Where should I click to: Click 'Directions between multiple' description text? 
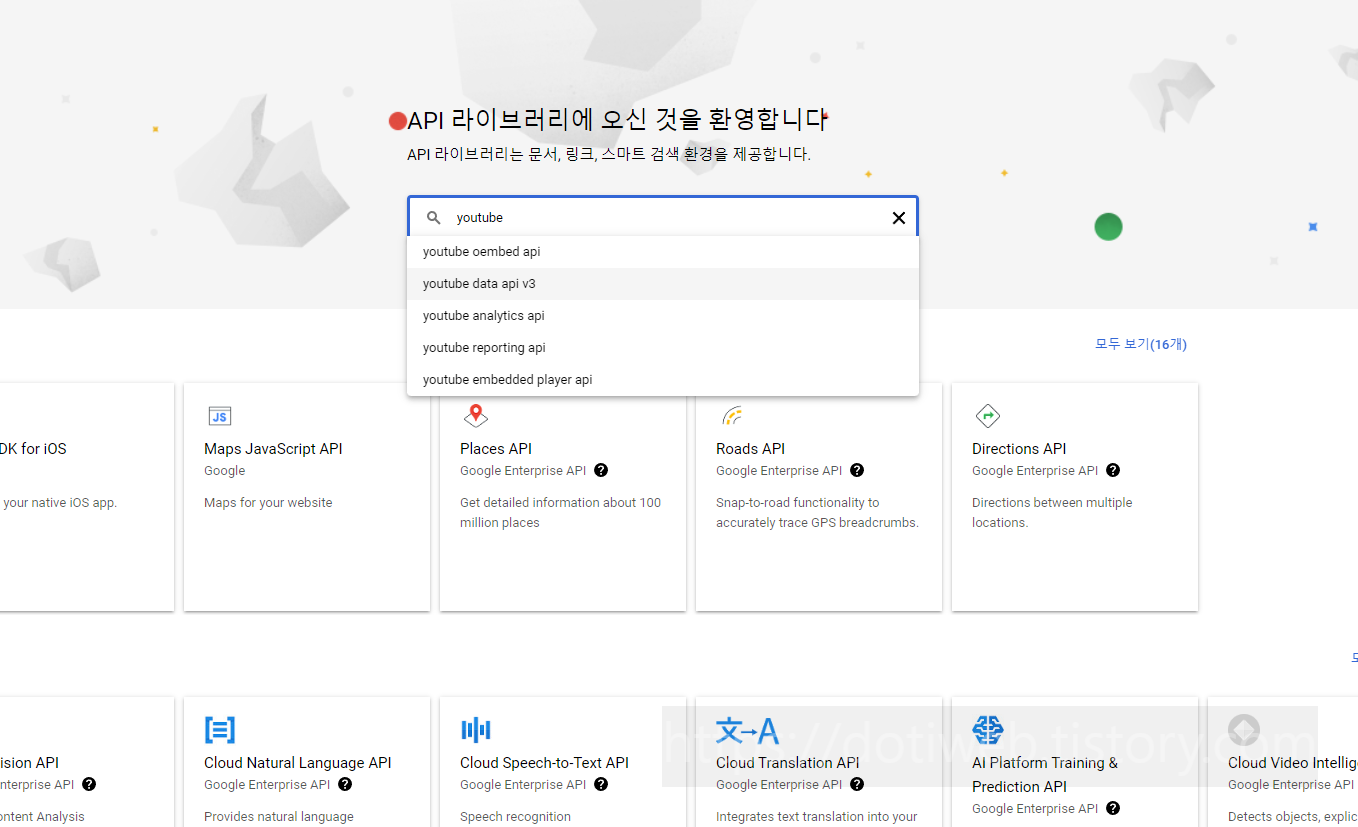(x=1052, y=503)
